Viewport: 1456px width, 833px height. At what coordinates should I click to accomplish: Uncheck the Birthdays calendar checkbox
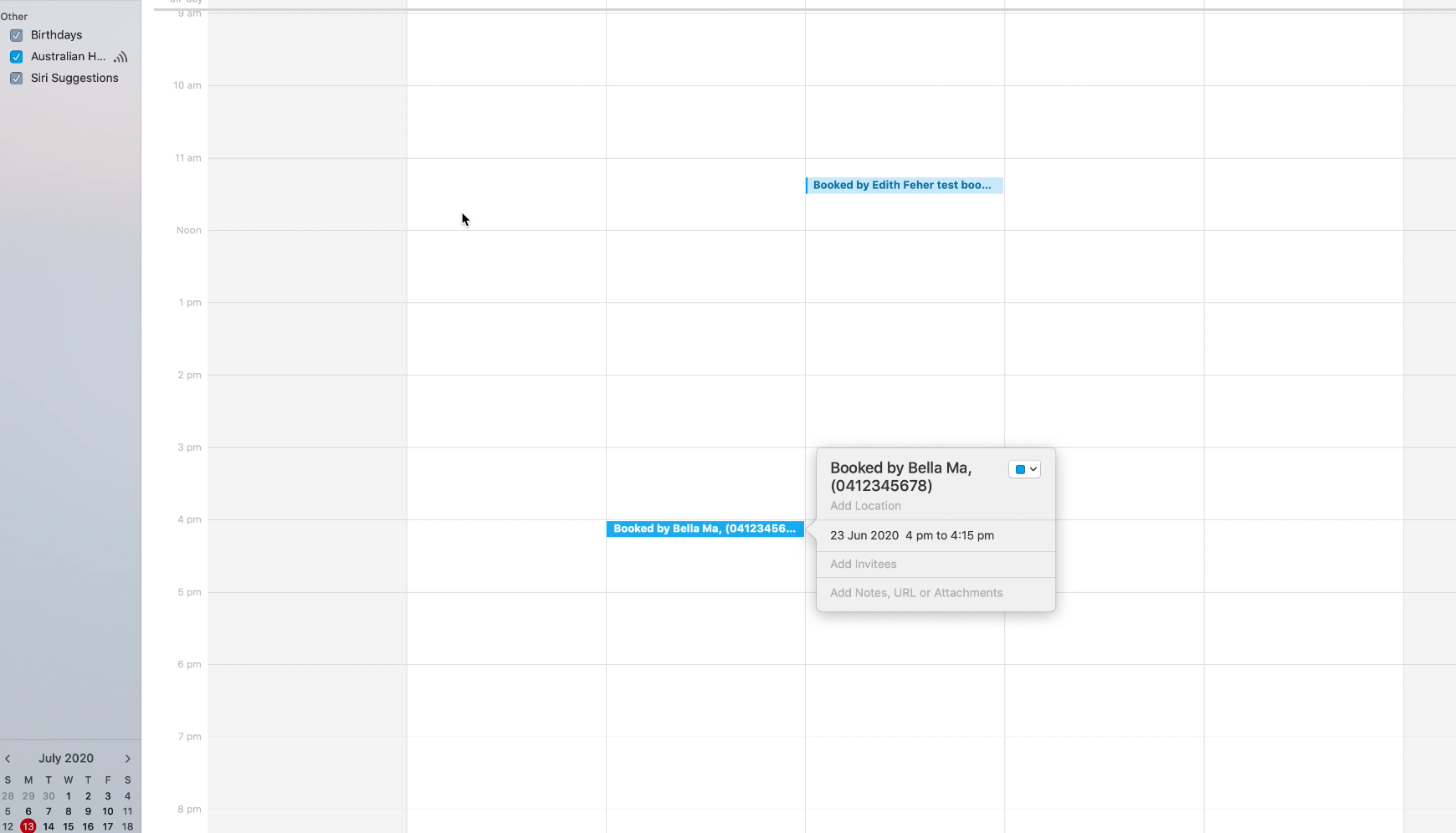tap(16, 35)
